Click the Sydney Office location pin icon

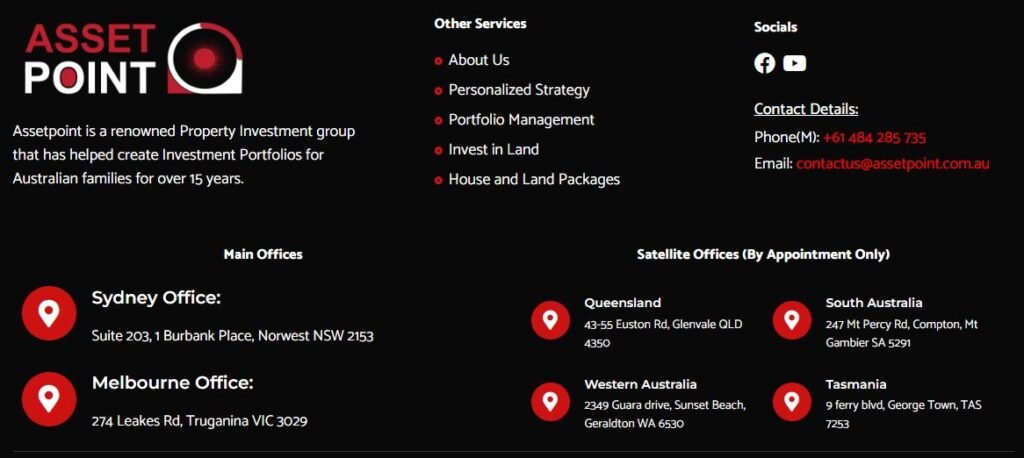49,313
